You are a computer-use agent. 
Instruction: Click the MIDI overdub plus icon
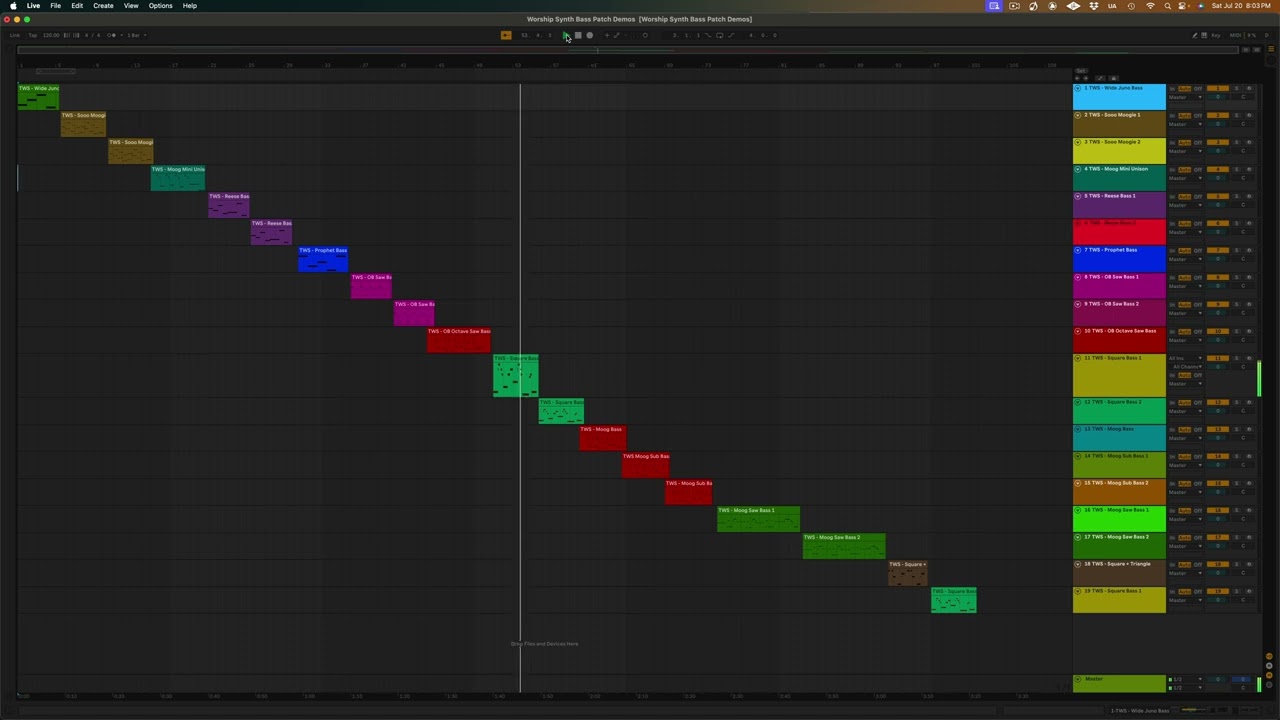(x=607, y=35)
